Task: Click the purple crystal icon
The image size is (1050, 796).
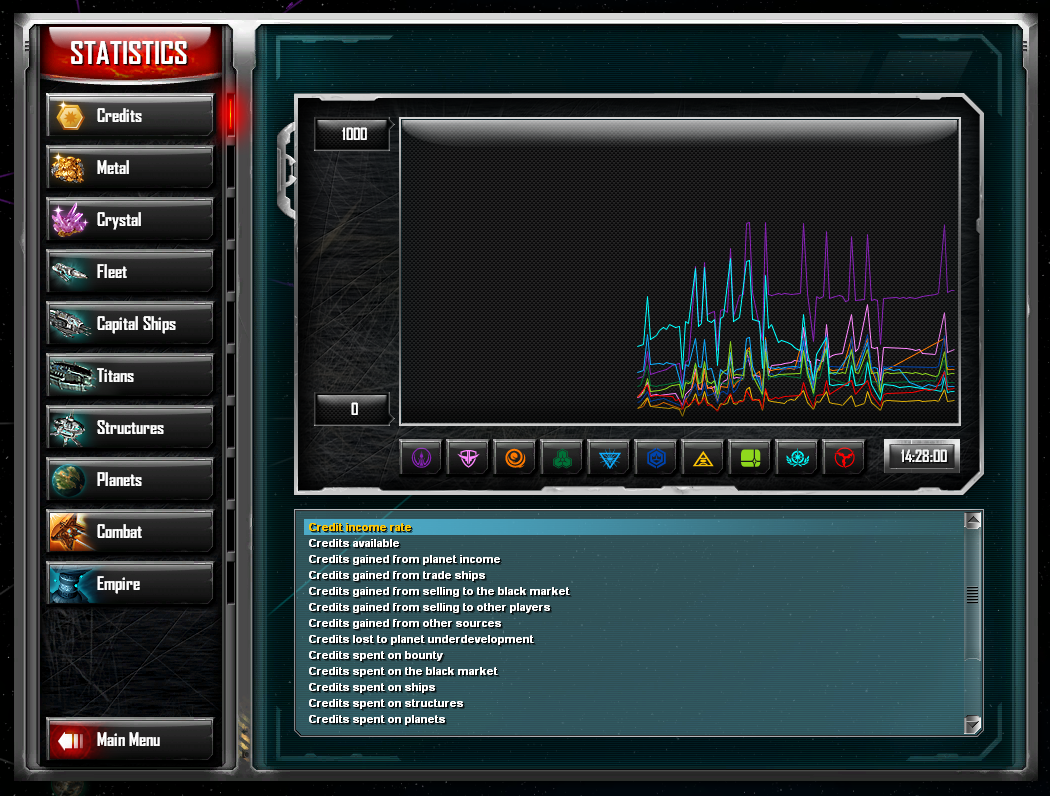Action: 69,220
